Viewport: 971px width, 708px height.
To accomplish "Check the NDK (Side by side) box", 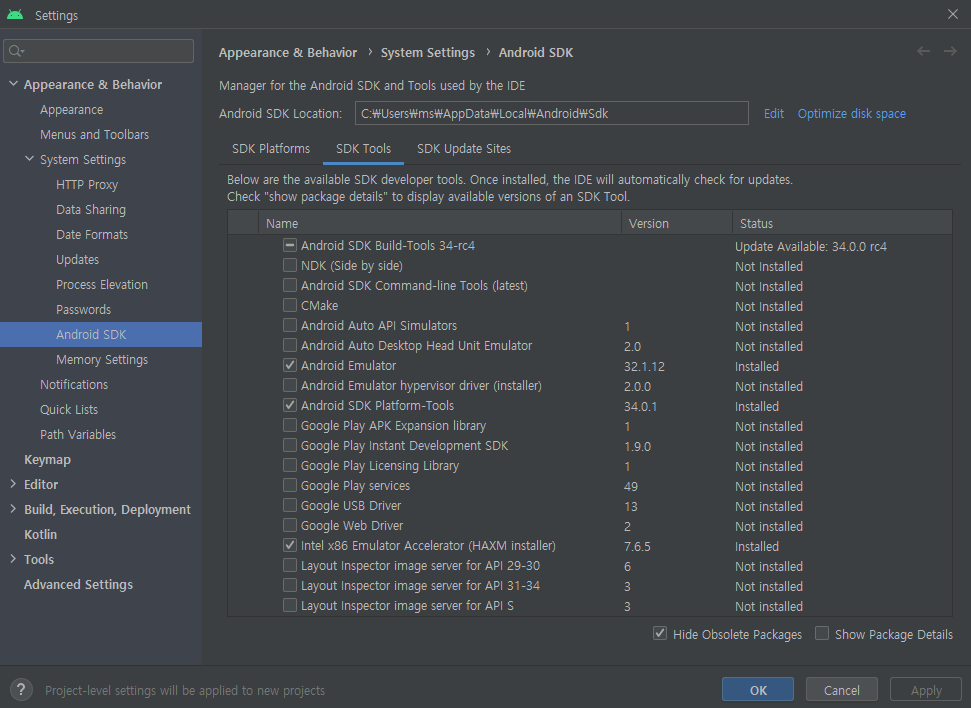I will pyautogui.click(x=290, y=265).
